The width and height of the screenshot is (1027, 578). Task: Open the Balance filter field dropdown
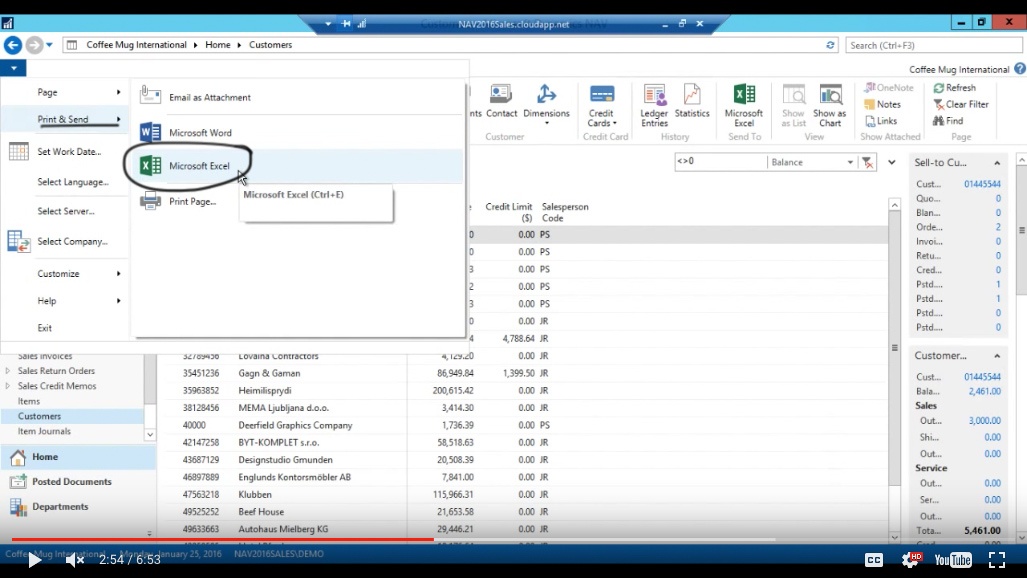pos(850,162)
